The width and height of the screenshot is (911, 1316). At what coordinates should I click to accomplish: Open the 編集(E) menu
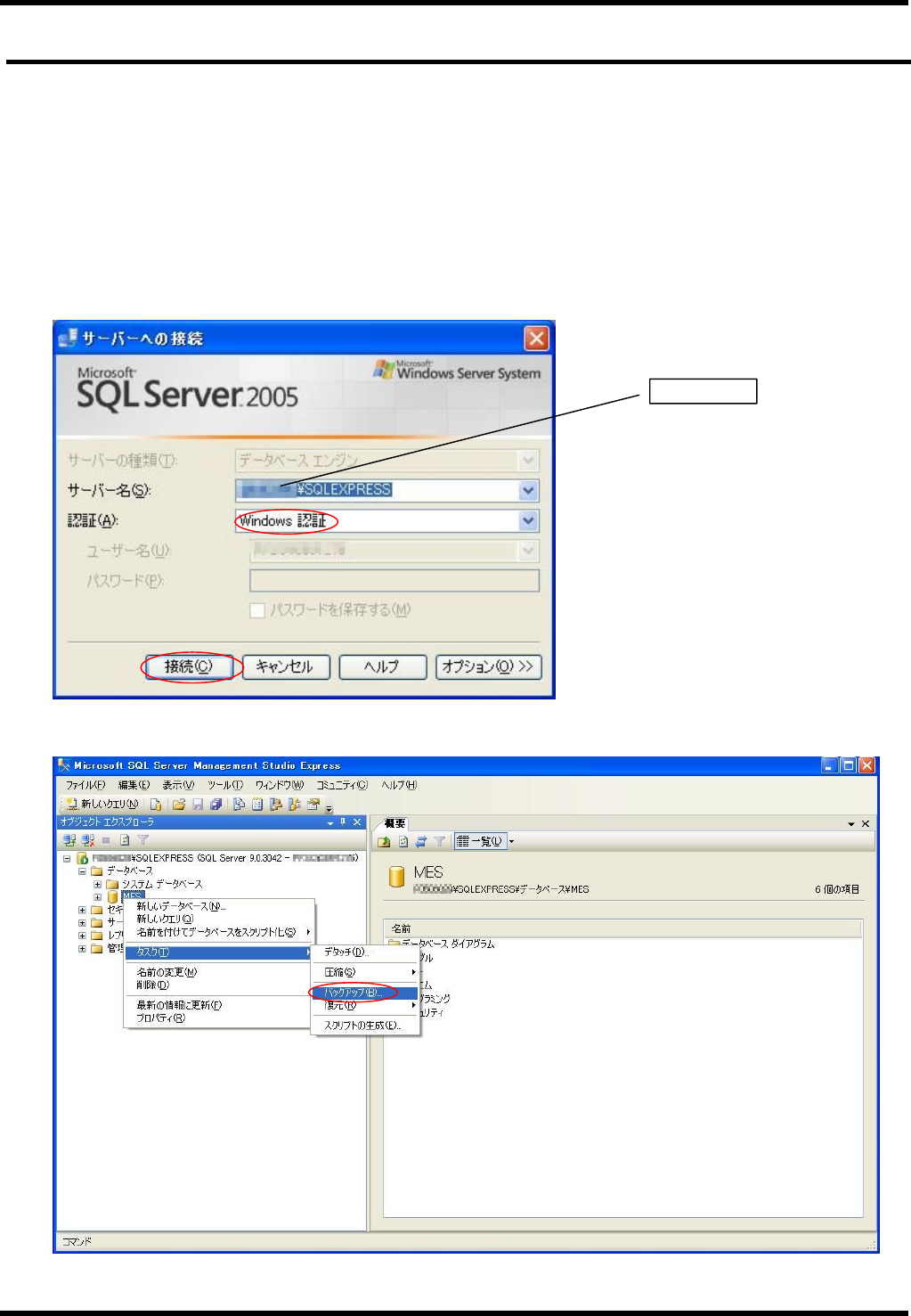click(134, 785)
